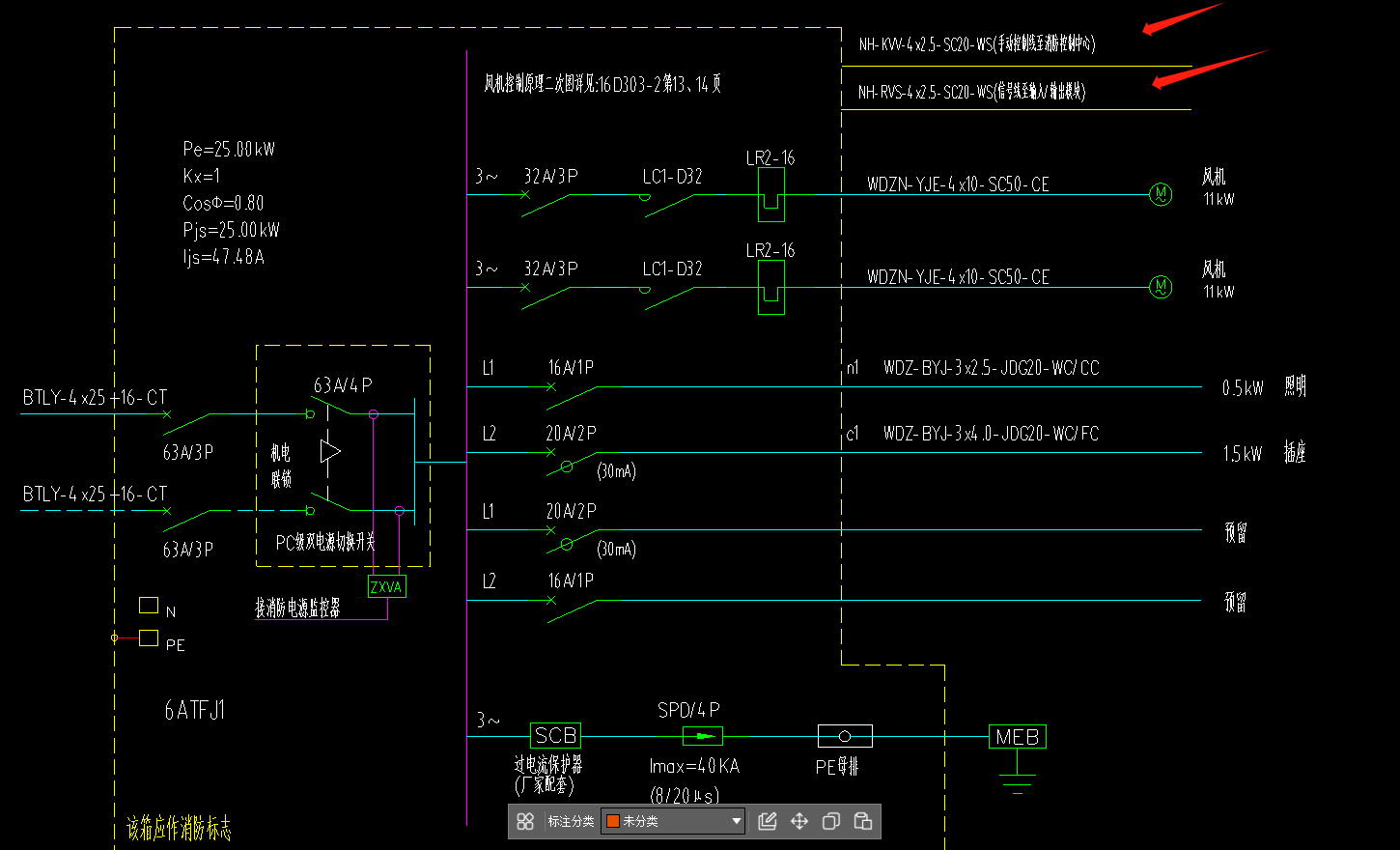Click the '1.5kW' socket load value
Screen dimensions: 1400x850
pyautogui.click(x=1243, y=454)
